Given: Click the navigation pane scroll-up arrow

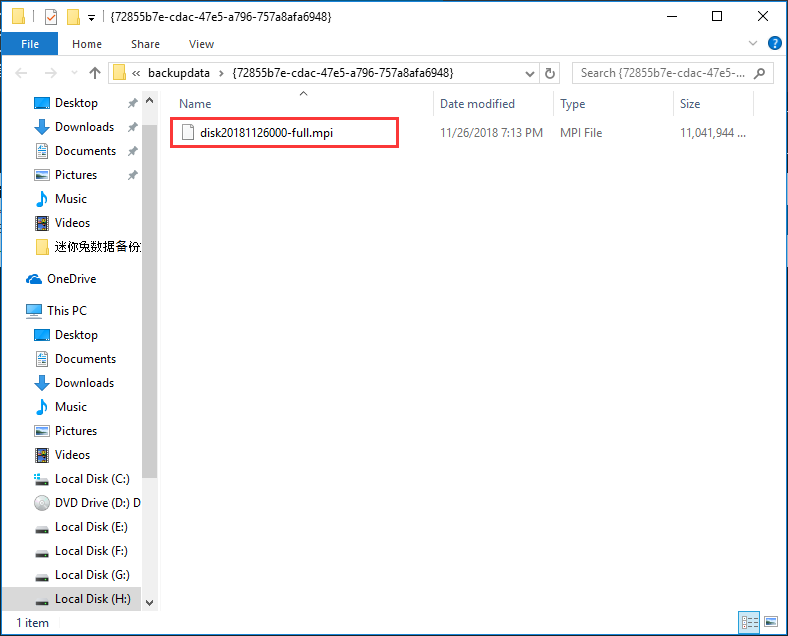Looking at the screenshot, I should click(x=149, y=100).
